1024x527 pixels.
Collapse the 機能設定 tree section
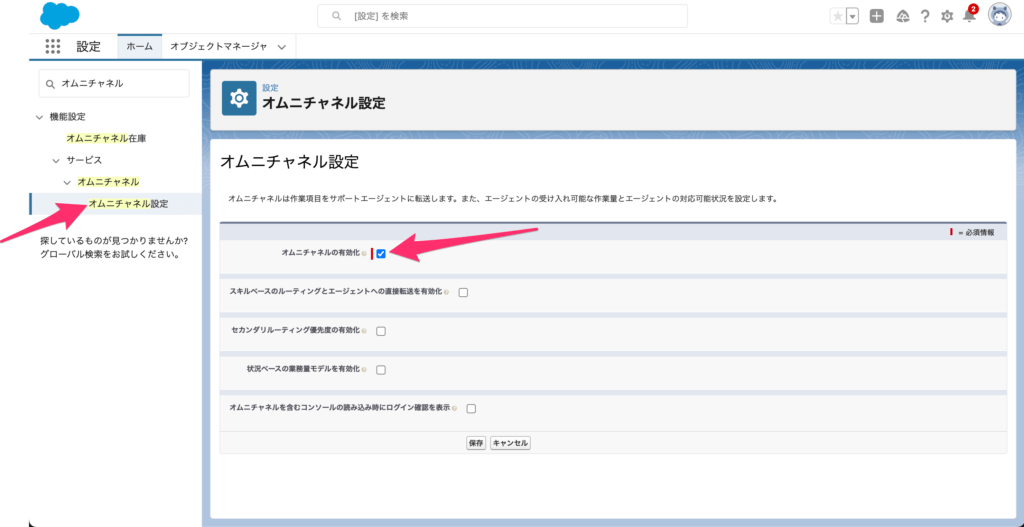40,117
